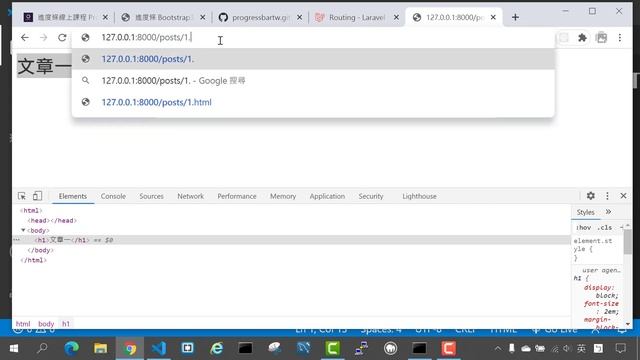Toggle the device toolbar in DevTools
The width and height of the screenshot is (640, 360).
37,196
